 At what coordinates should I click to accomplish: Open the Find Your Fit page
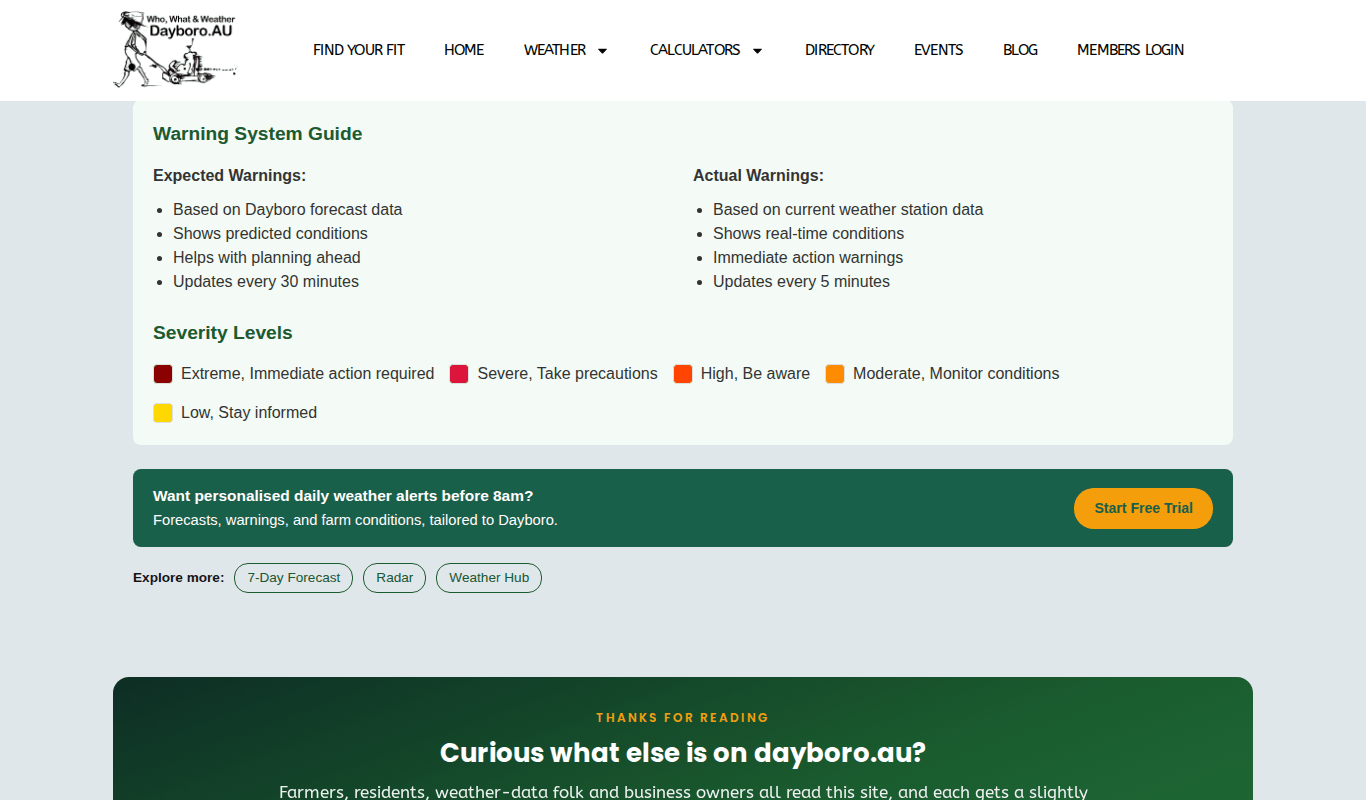(359, 50)
